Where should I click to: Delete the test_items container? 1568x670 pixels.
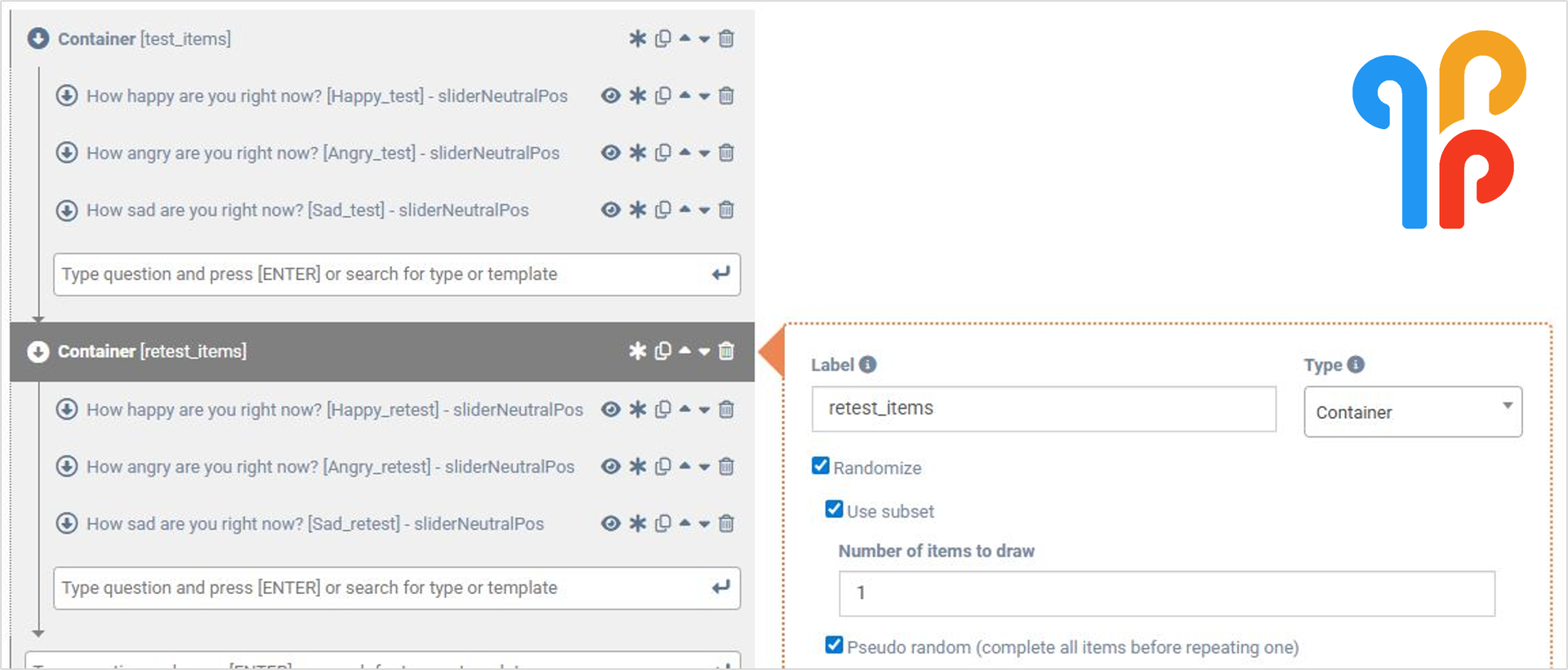tap(726, 38)
